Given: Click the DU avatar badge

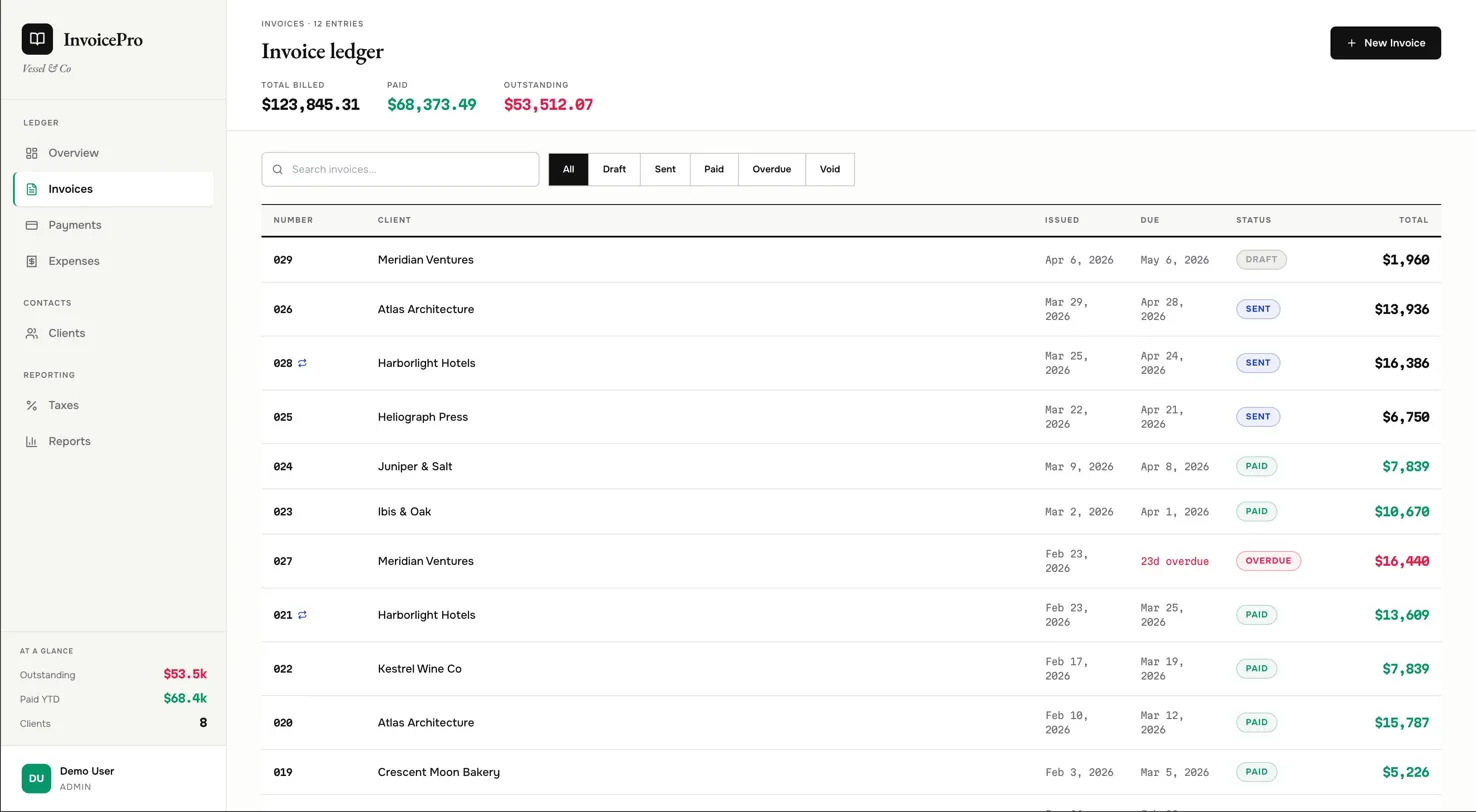Looking at the screenshot, I should pos(36,778).
